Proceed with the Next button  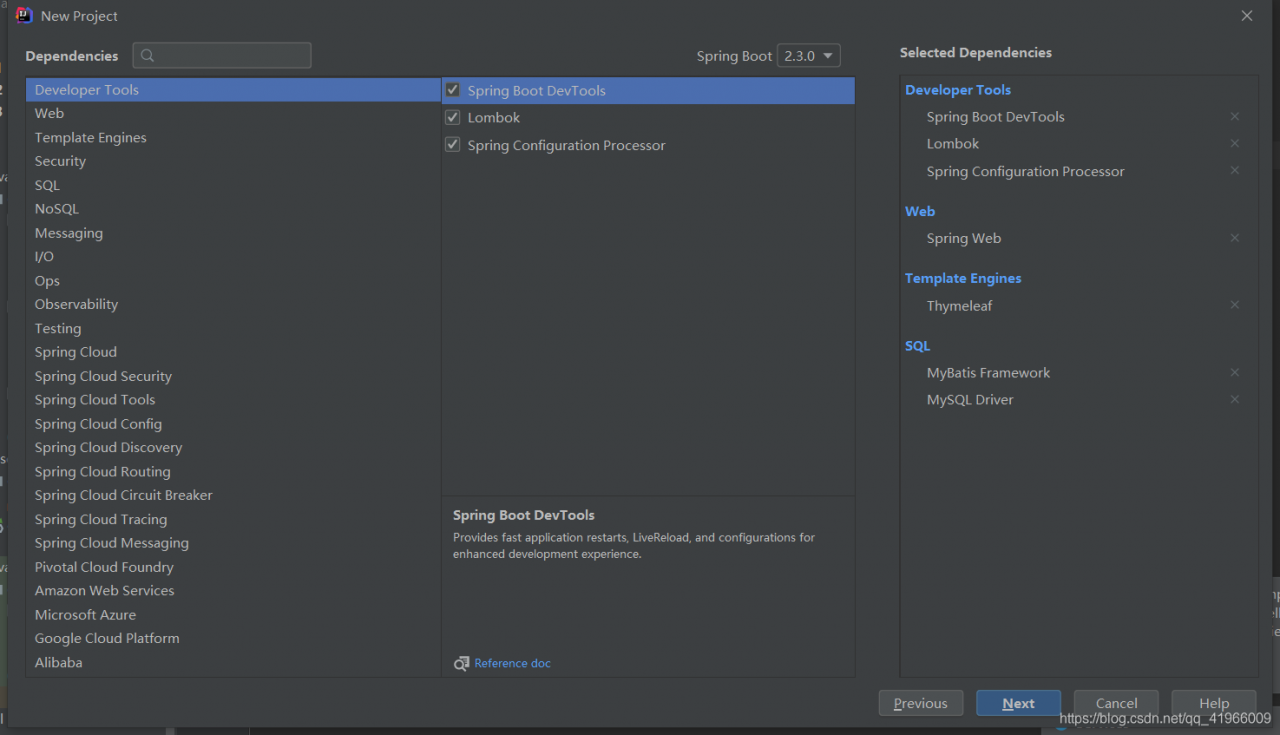tap(1019, 703)
